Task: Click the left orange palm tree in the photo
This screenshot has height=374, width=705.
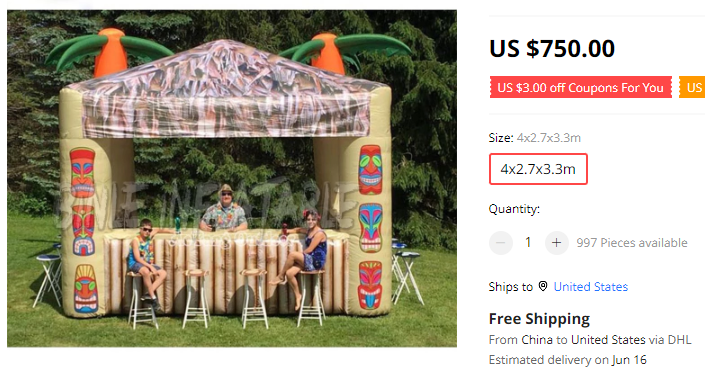Action: (x=110, y=52)
